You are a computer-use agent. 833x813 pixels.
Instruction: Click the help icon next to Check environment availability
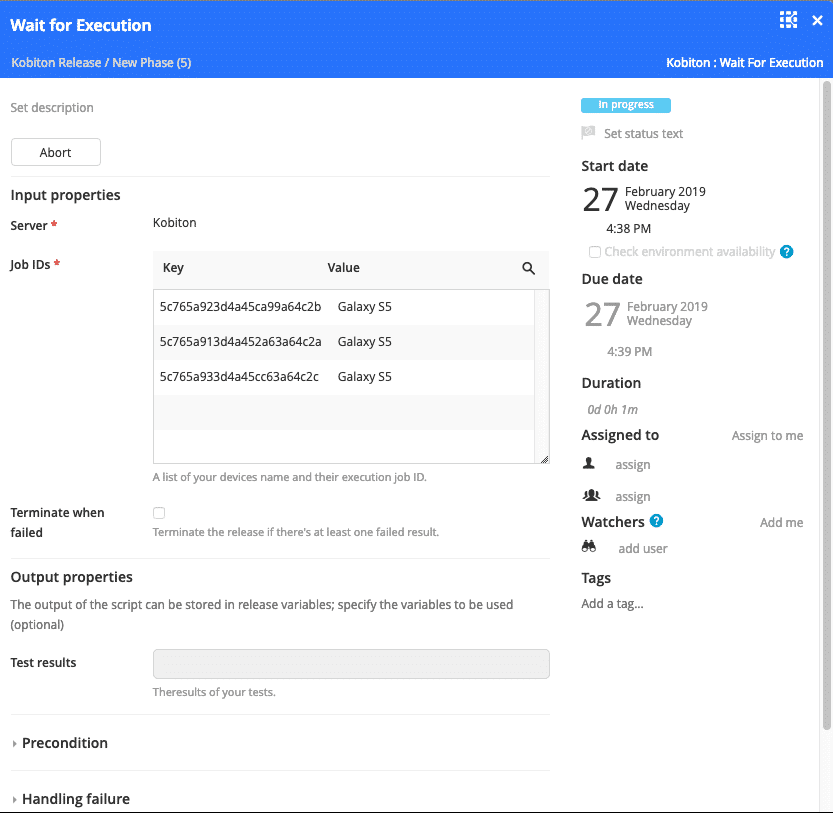[x=786, y=252]
